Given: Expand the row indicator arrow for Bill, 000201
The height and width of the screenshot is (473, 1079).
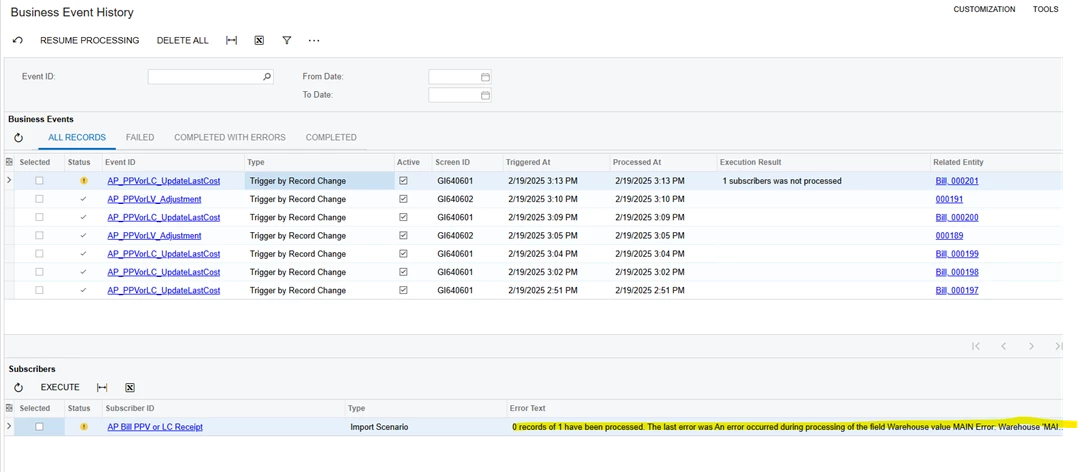Looking at the screenshot, I should (x=8, y=181).
